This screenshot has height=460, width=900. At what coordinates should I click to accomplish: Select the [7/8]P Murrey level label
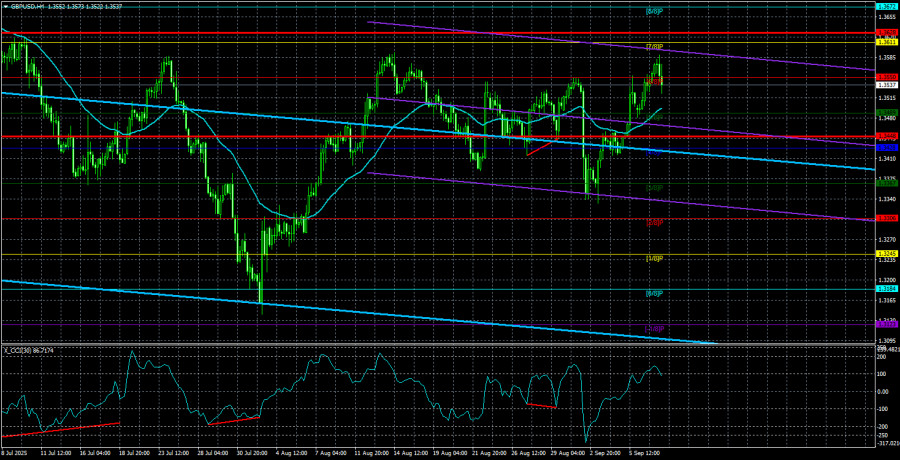click(x=654, y=47)
